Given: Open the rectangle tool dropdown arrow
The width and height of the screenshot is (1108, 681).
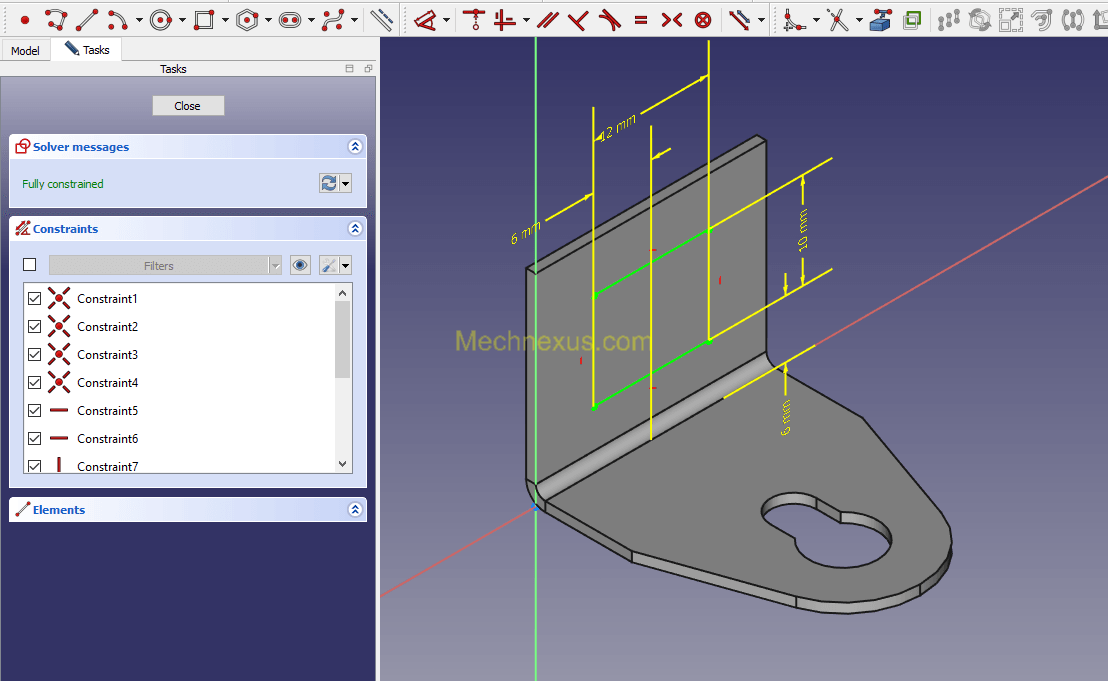Looking at the screenshot, I should pyautogui.click(x=225, y=19).
